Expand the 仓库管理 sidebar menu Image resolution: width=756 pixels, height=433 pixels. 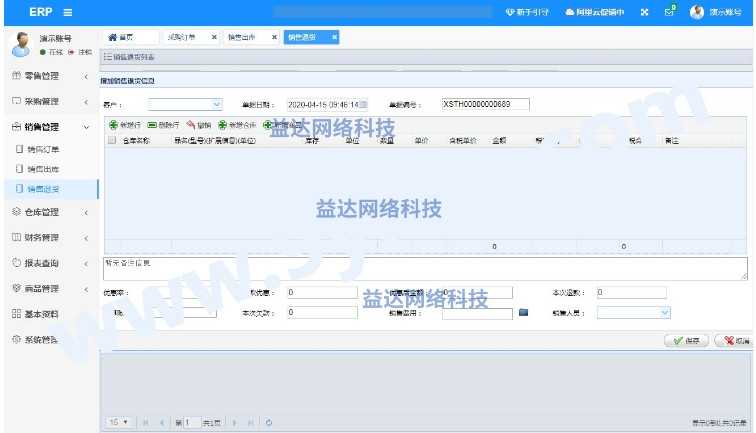pos(50,212)
